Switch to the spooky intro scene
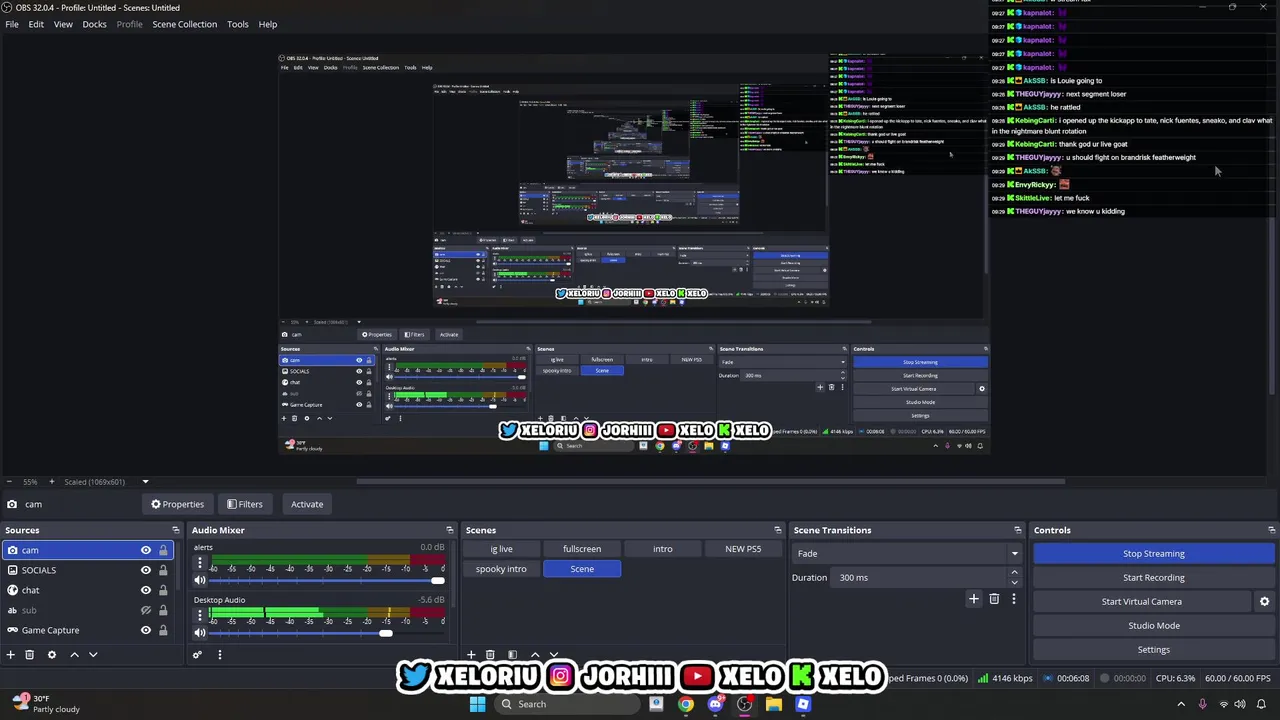This screenshot has height=720, width=1280. coord(501,569)
